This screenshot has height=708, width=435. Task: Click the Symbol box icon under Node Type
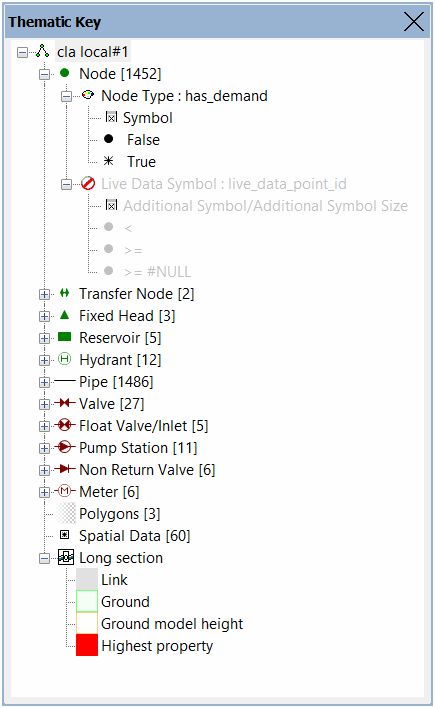click(111, 117)
